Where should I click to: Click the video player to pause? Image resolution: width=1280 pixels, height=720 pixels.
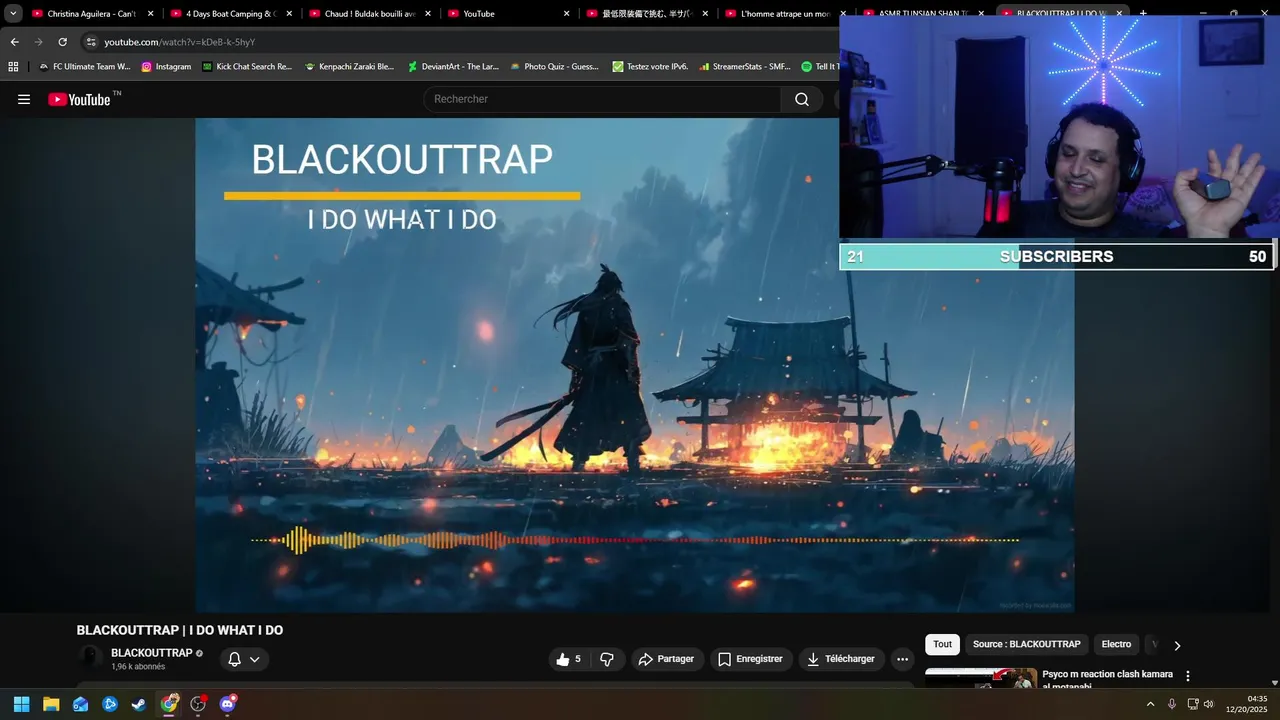tap(634, 365)
